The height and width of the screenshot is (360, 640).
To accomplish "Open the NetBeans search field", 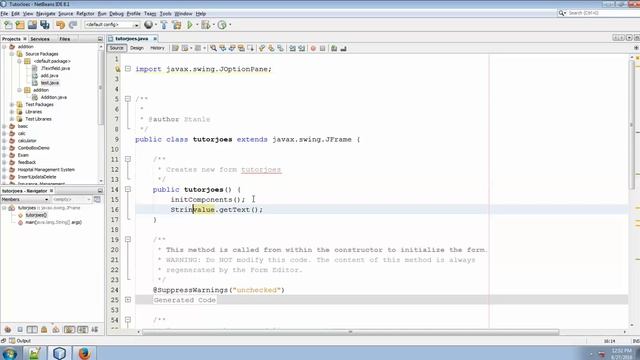I will click(601, 13).
